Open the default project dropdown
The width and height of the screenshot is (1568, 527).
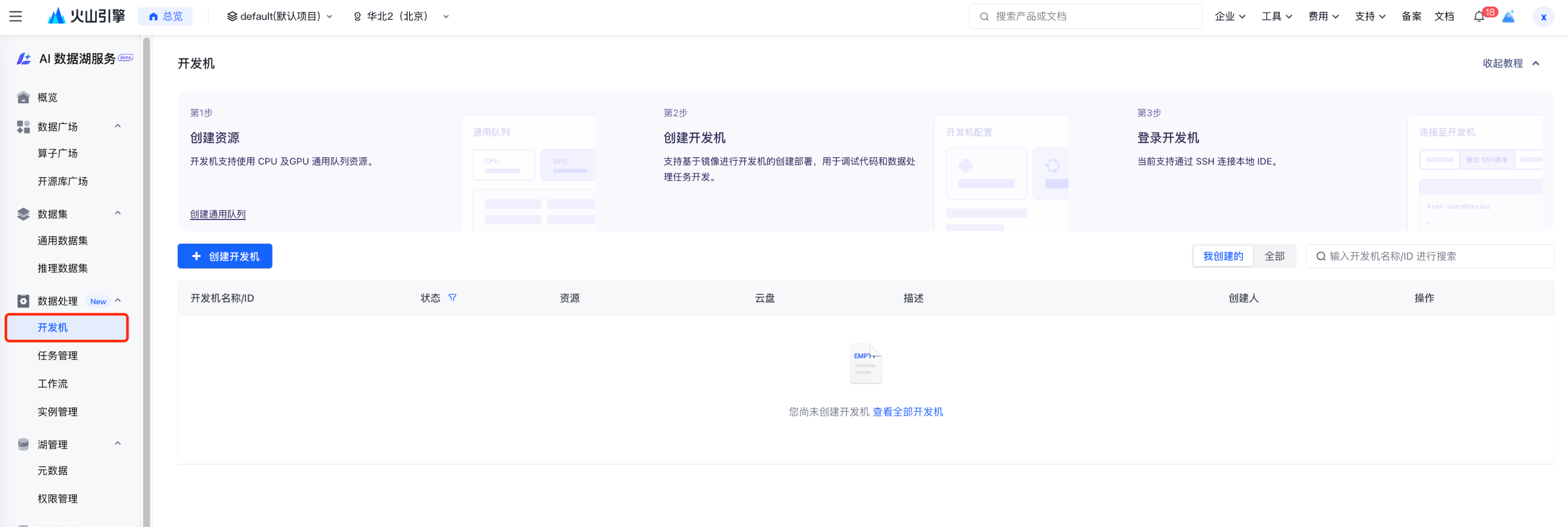coord(279,16)
